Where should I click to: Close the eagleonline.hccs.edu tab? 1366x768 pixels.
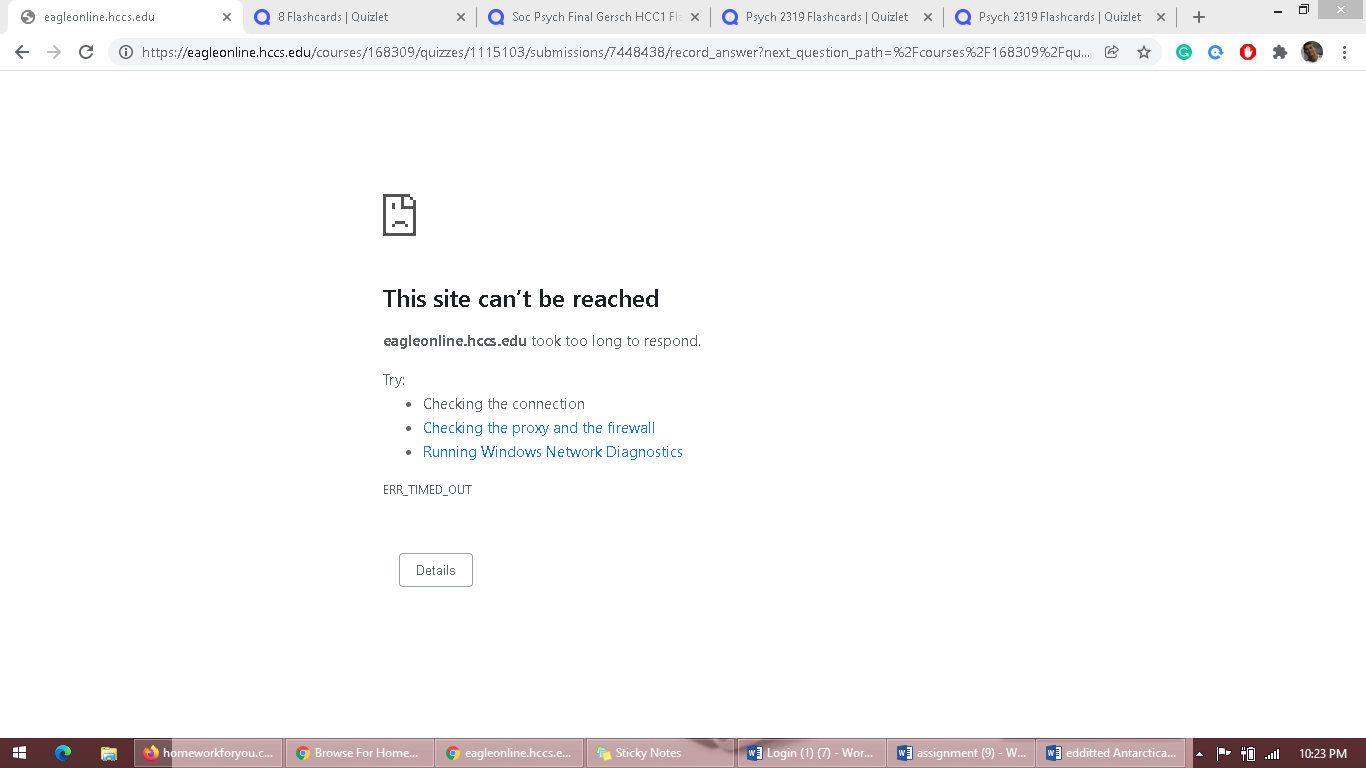227,17
